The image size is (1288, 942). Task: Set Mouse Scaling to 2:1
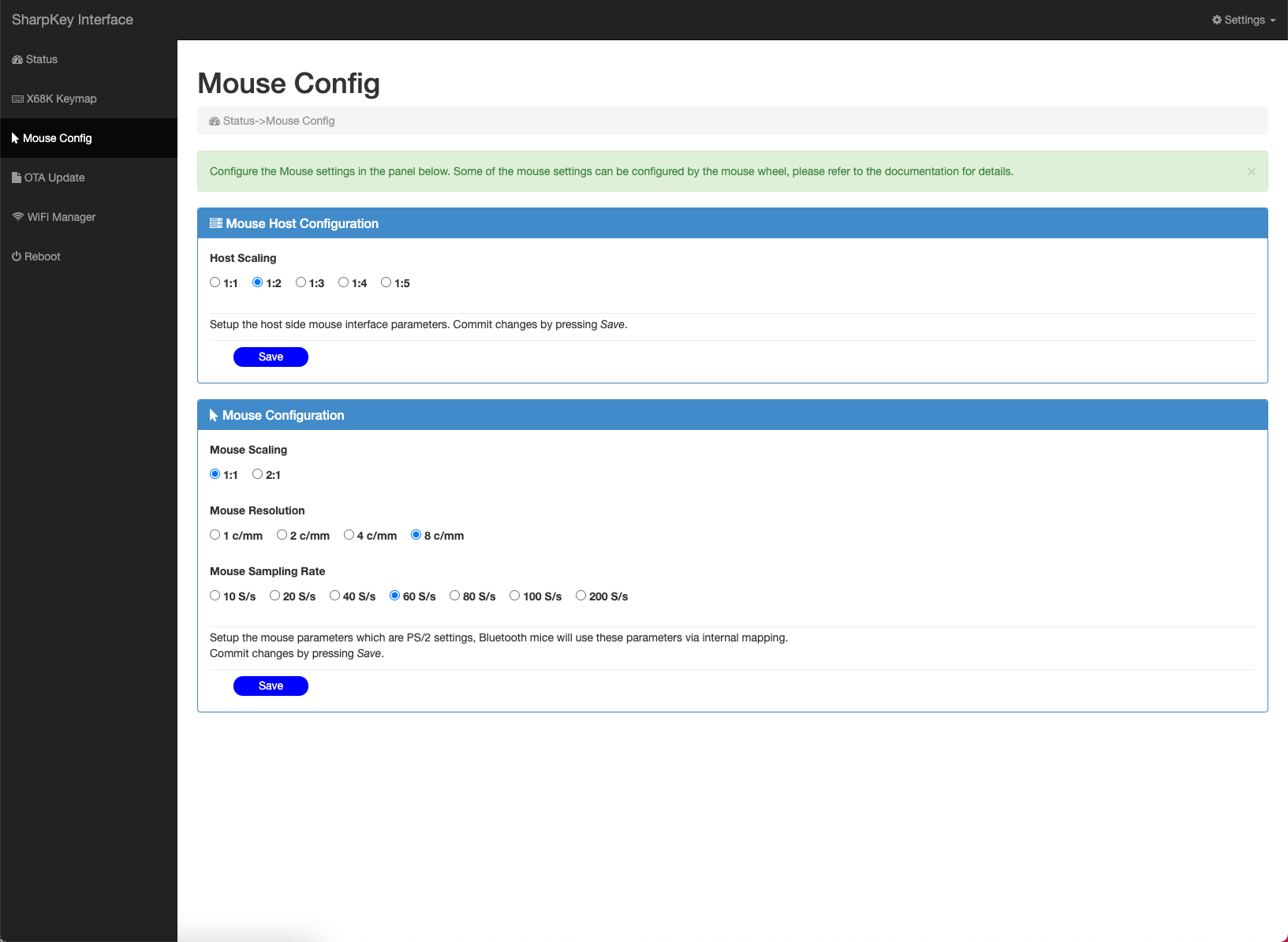pos(257,474)
